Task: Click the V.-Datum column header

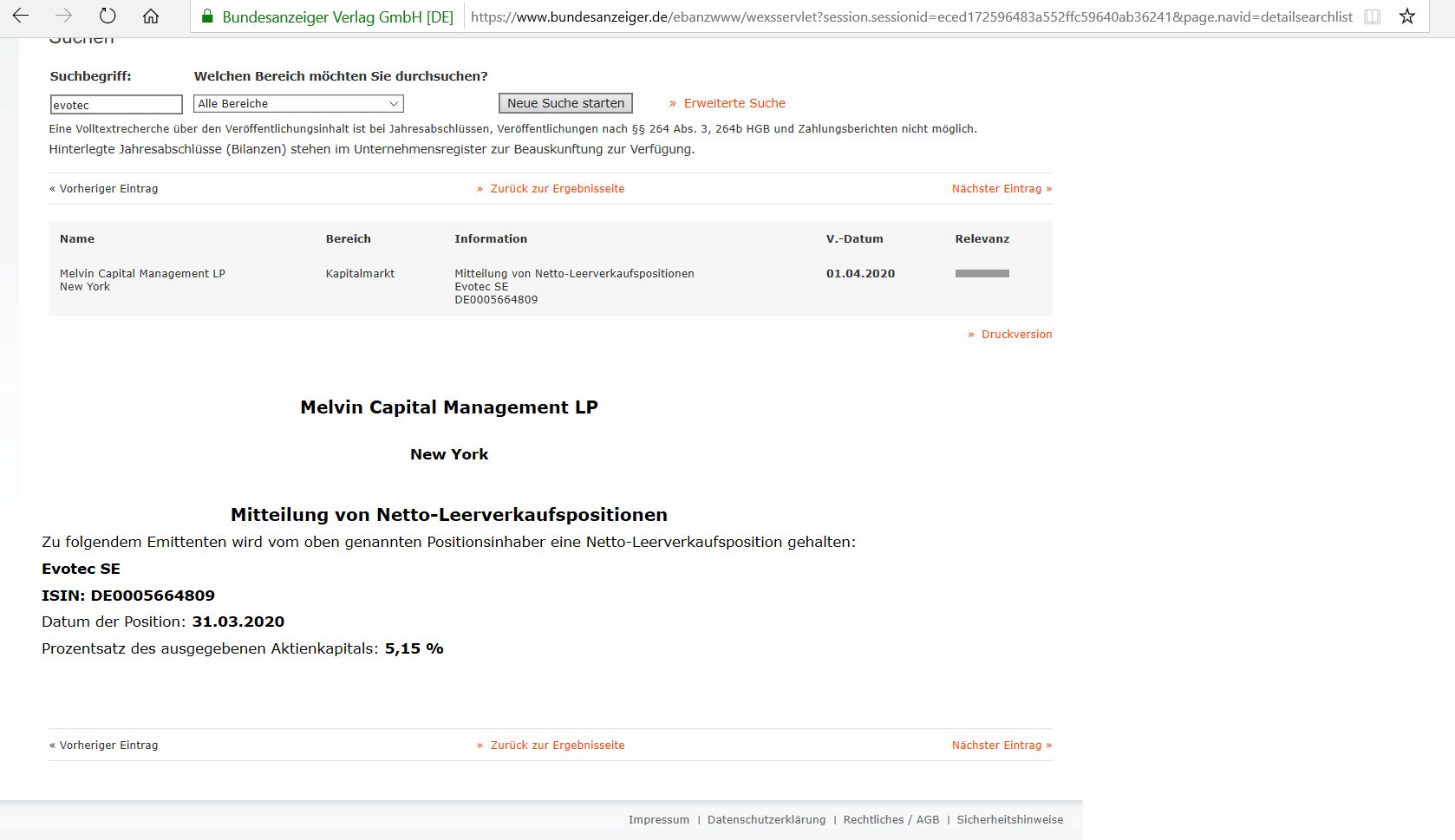Action: coord(855,238)
